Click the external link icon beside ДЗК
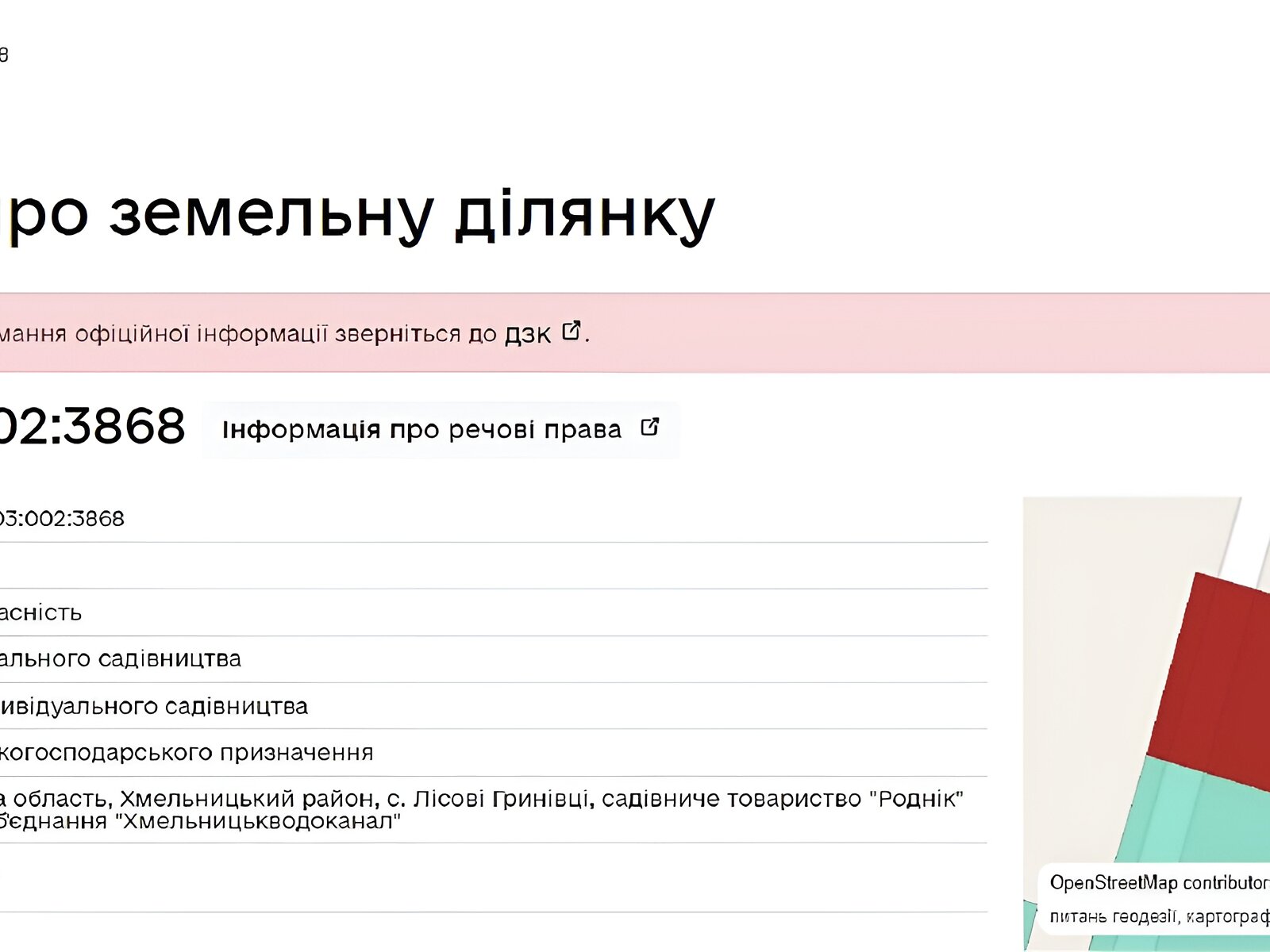The width and height of the screenshot is (1270, 952). pyautogui.click(x=571, y=331)
